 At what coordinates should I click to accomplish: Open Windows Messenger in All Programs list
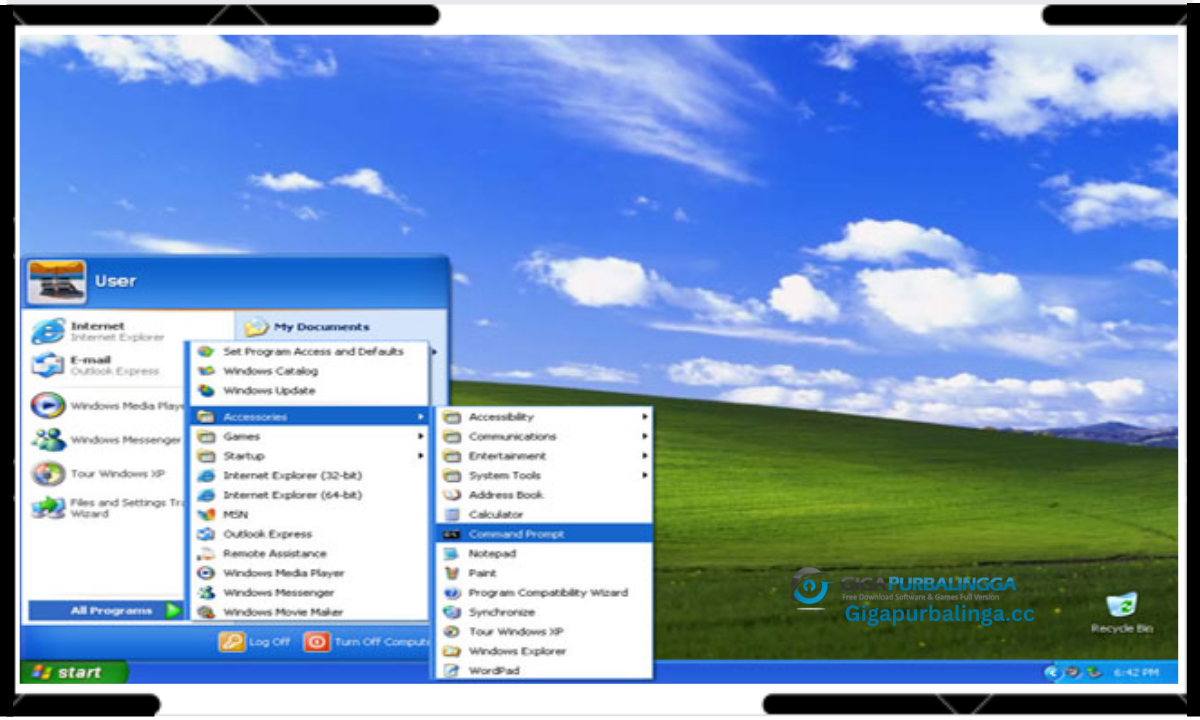click(x=310, y=592)
